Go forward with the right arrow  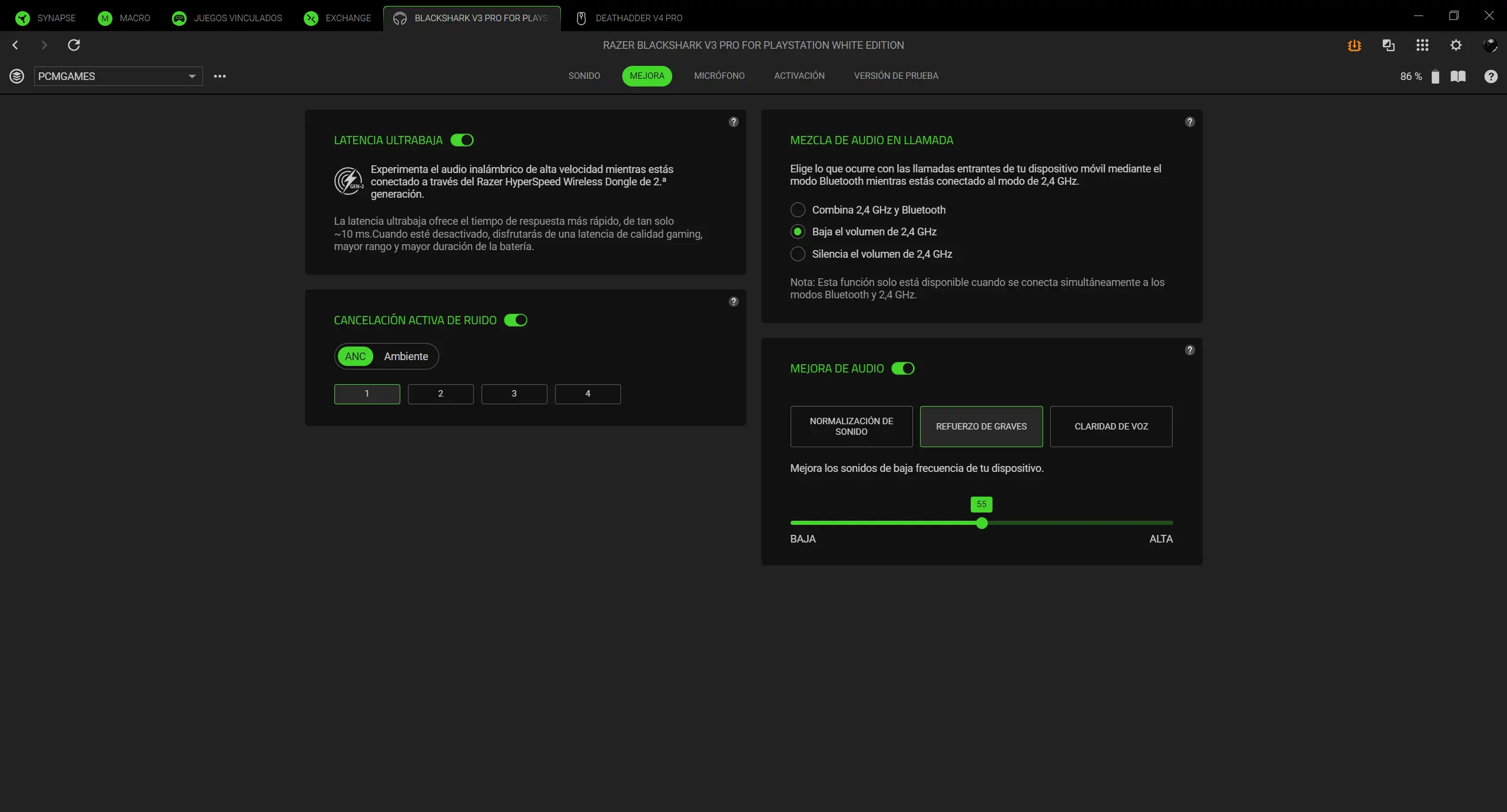pos(44,45)
